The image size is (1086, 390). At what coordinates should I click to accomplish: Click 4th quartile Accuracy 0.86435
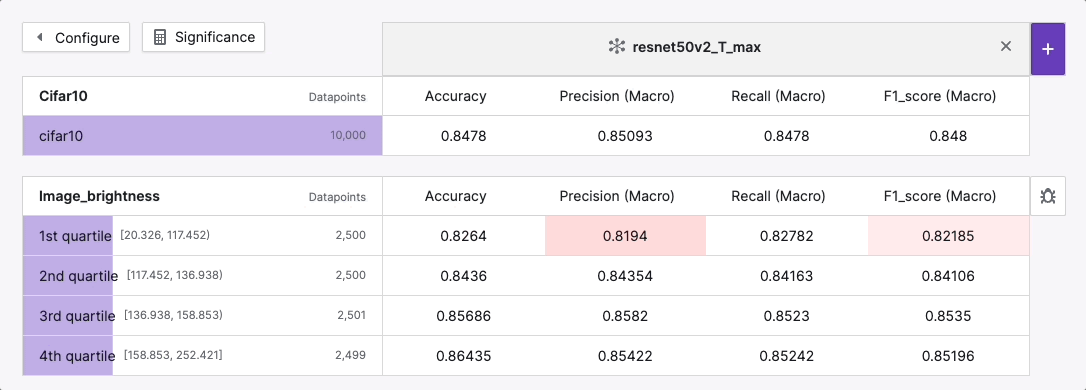tap(464, 357)
